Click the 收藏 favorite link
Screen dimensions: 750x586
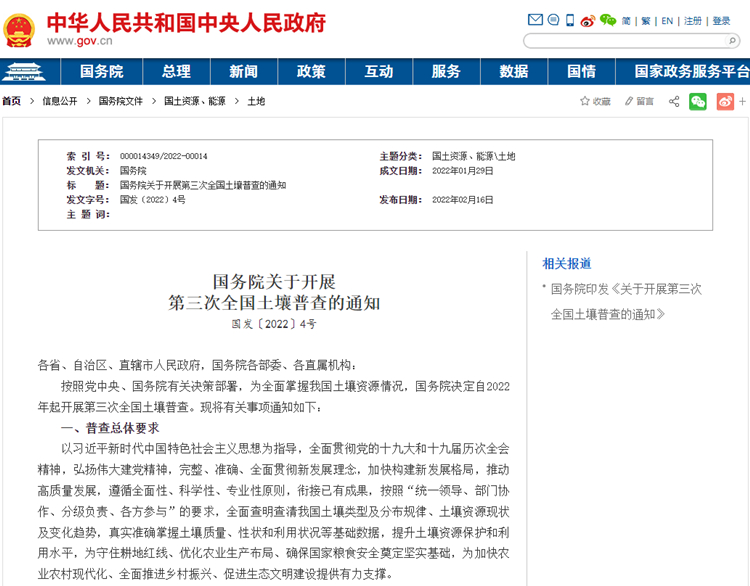click(x=595, y=101)
